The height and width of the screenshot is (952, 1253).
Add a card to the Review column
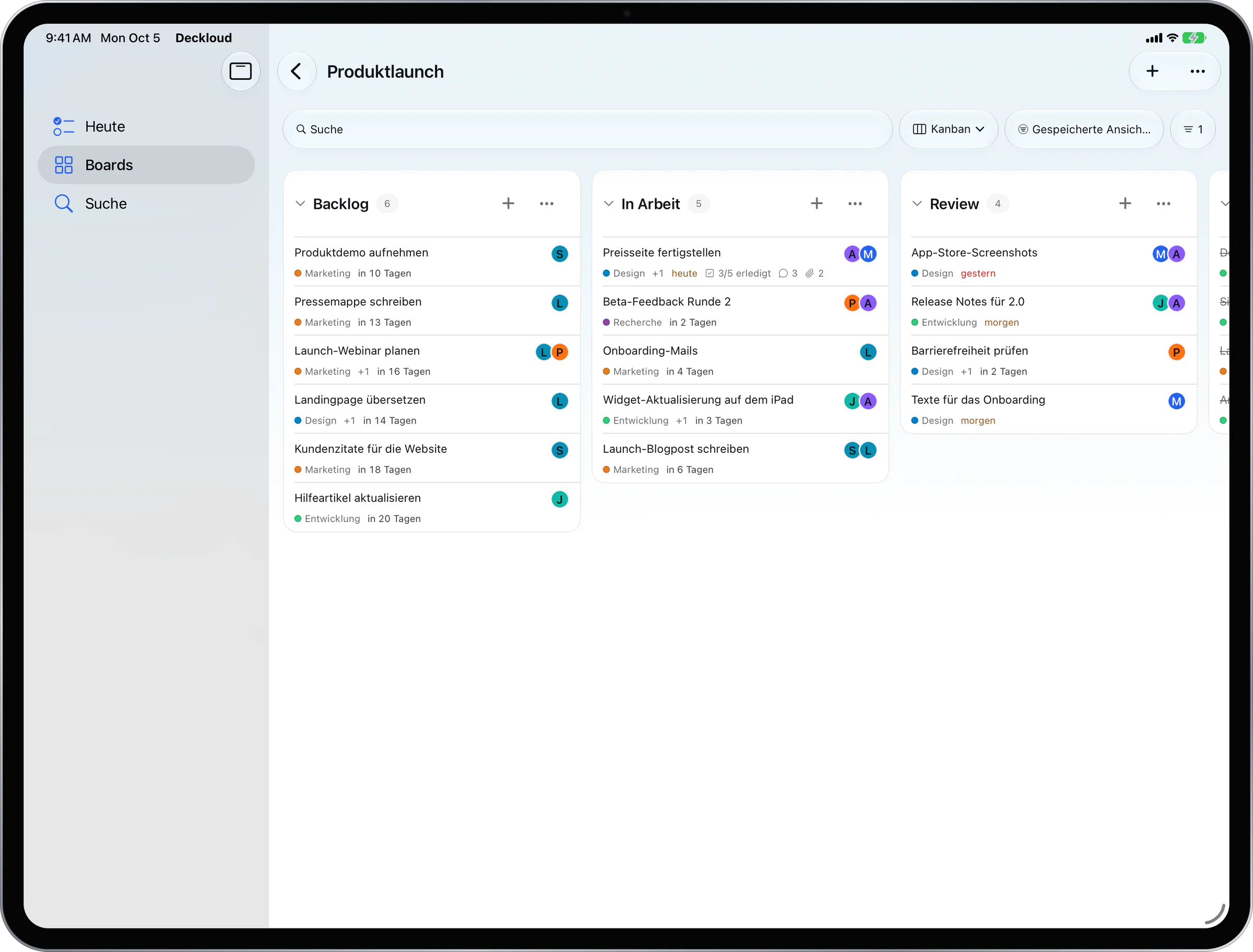[1125, 204]
